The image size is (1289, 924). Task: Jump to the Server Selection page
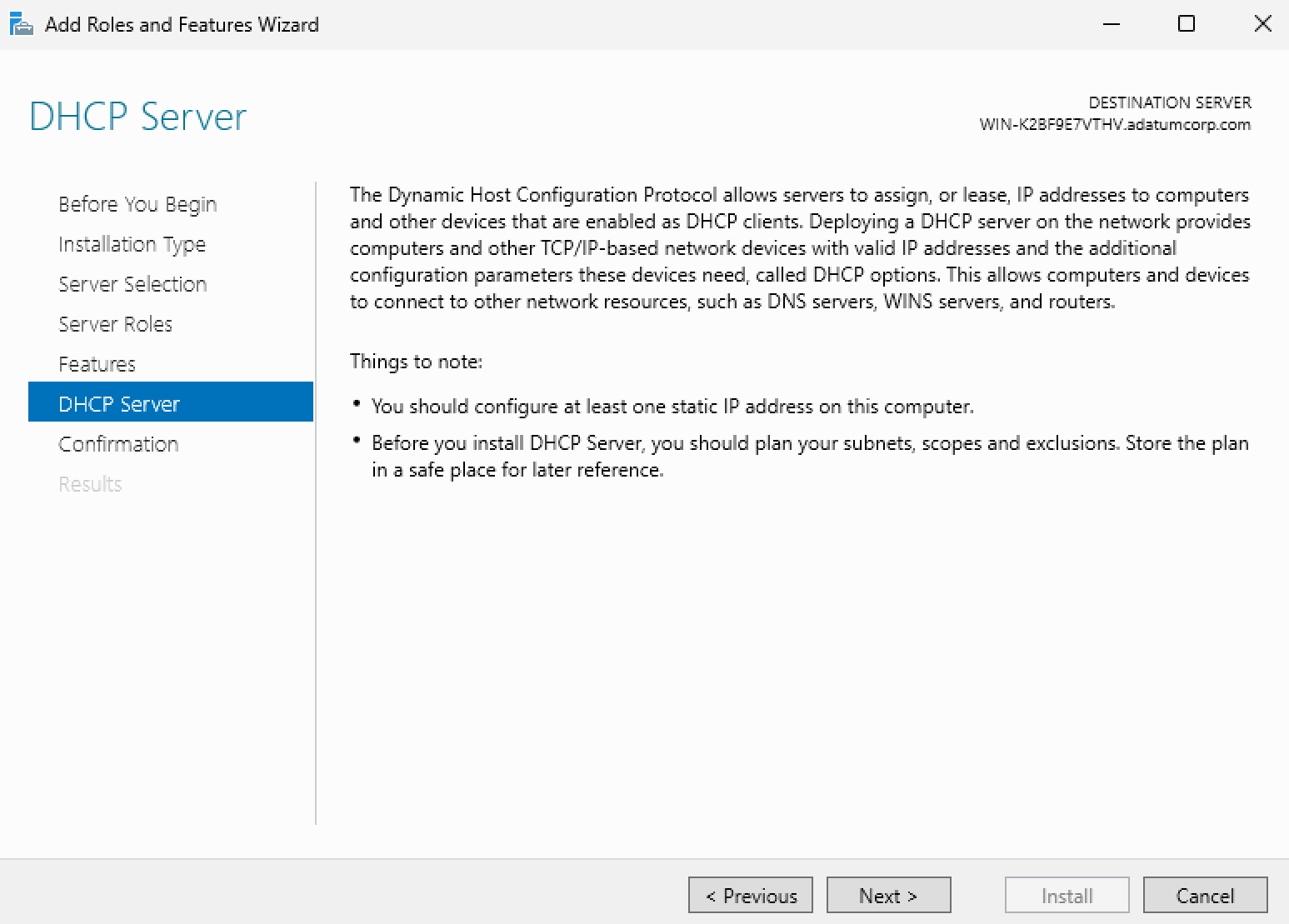point(132,284)
